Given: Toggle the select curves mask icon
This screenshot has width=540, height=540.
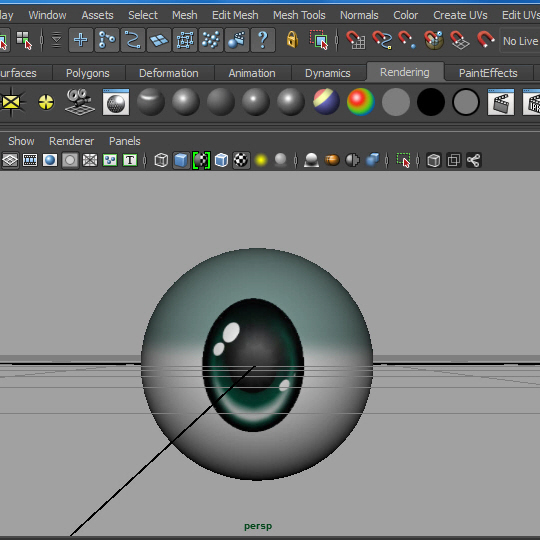Looking at the screenshot, I should 133,40.
